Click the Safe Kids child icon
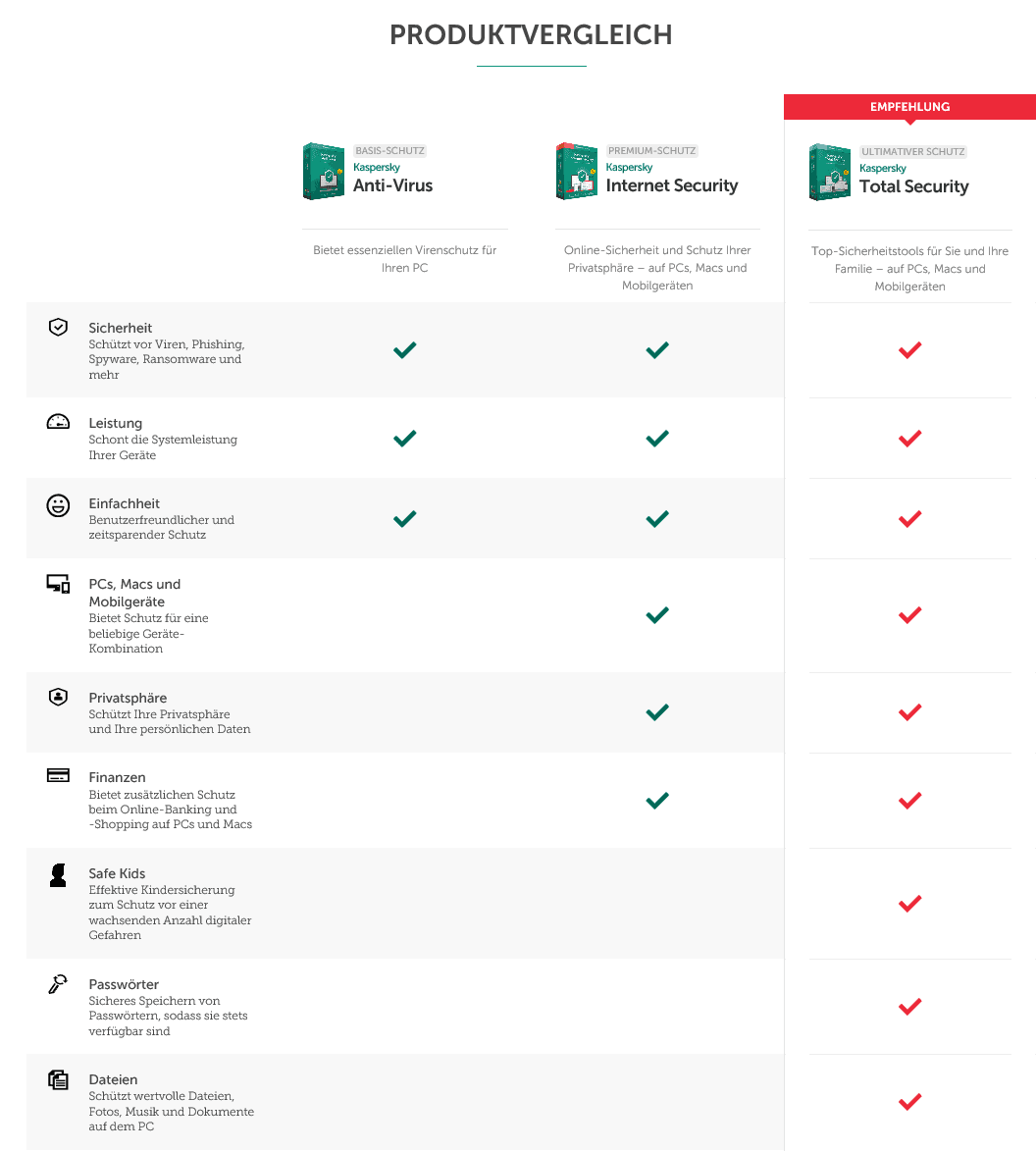 (x=58, y=875)
